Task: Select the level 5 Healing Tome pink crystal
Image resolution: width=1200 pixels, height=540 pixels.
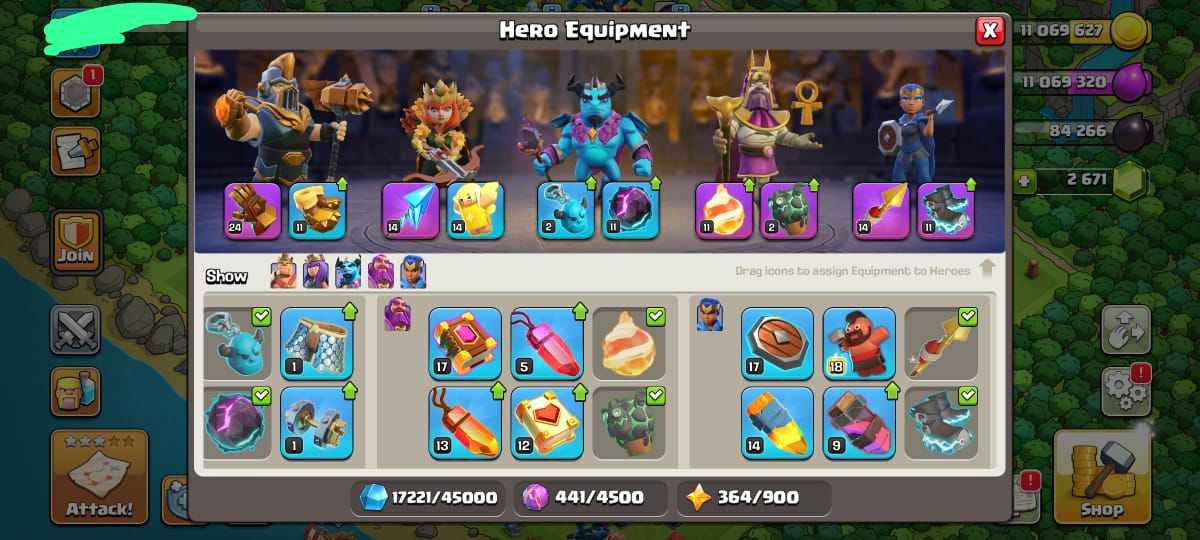Action: click(x=547, y=342)
